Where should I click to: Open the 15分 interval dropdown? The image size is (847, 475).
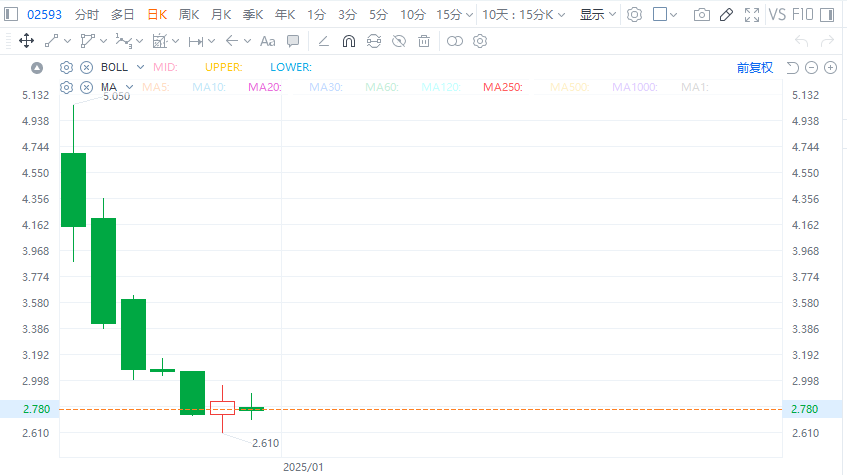454,15
